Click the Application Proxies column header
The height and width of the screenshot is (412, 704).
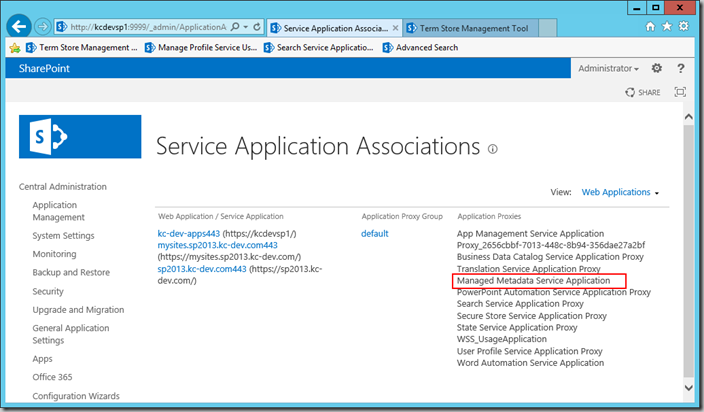(x=489, y=216)
